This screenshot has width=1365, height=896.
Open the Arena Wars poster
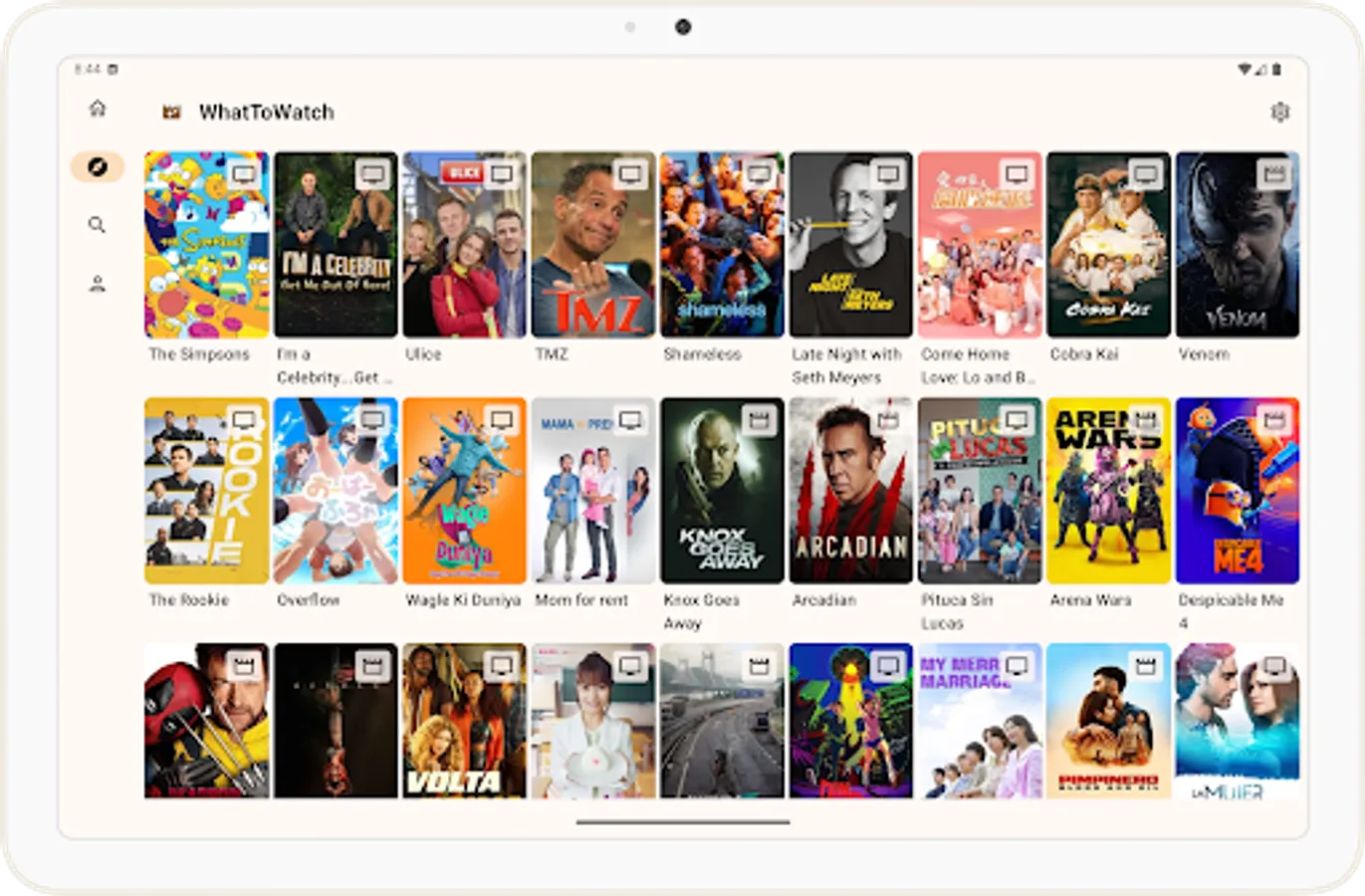(x=1109, y=491)
